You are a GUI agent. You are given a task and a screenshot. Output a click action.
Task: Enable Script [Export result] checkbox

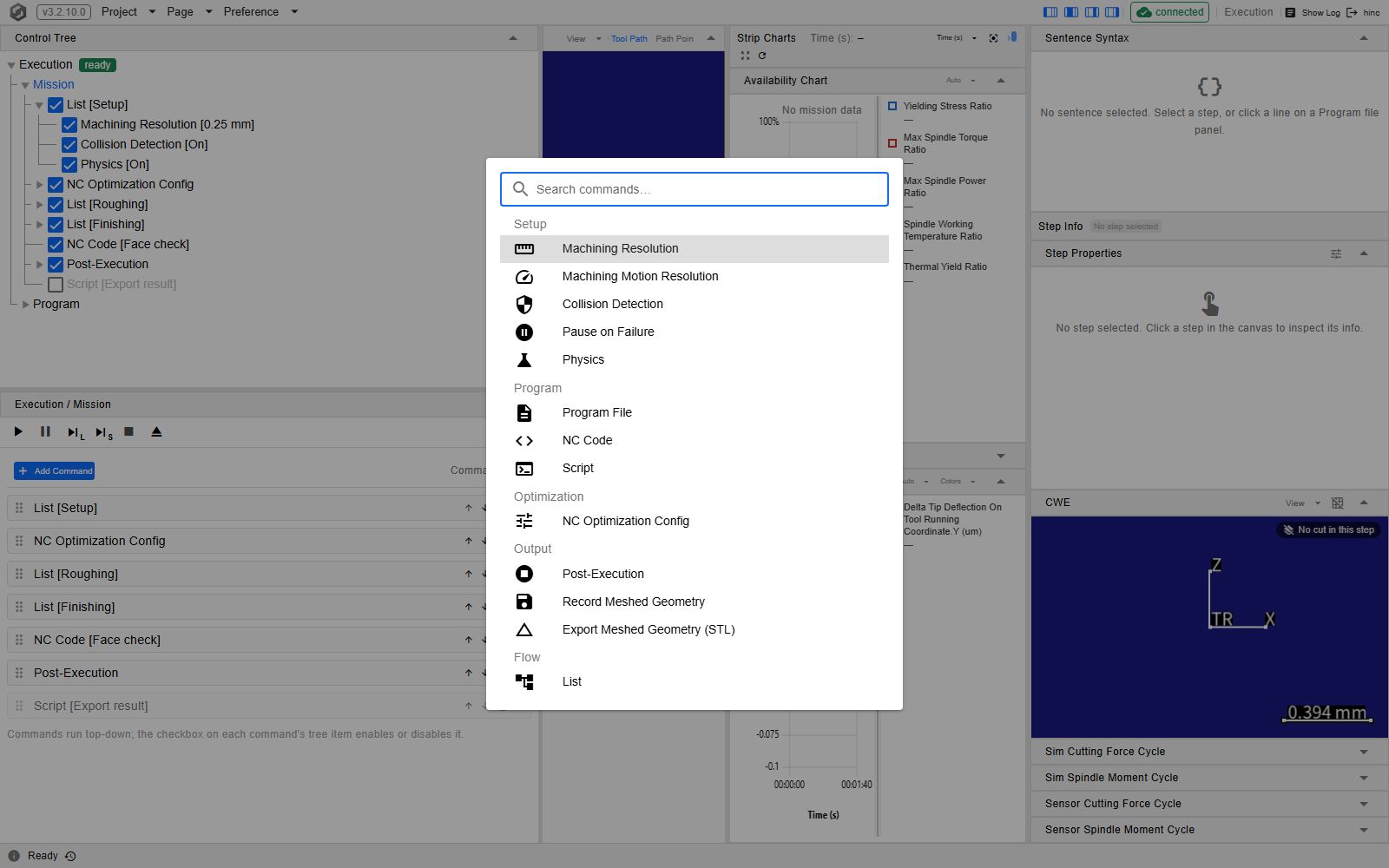56,285
